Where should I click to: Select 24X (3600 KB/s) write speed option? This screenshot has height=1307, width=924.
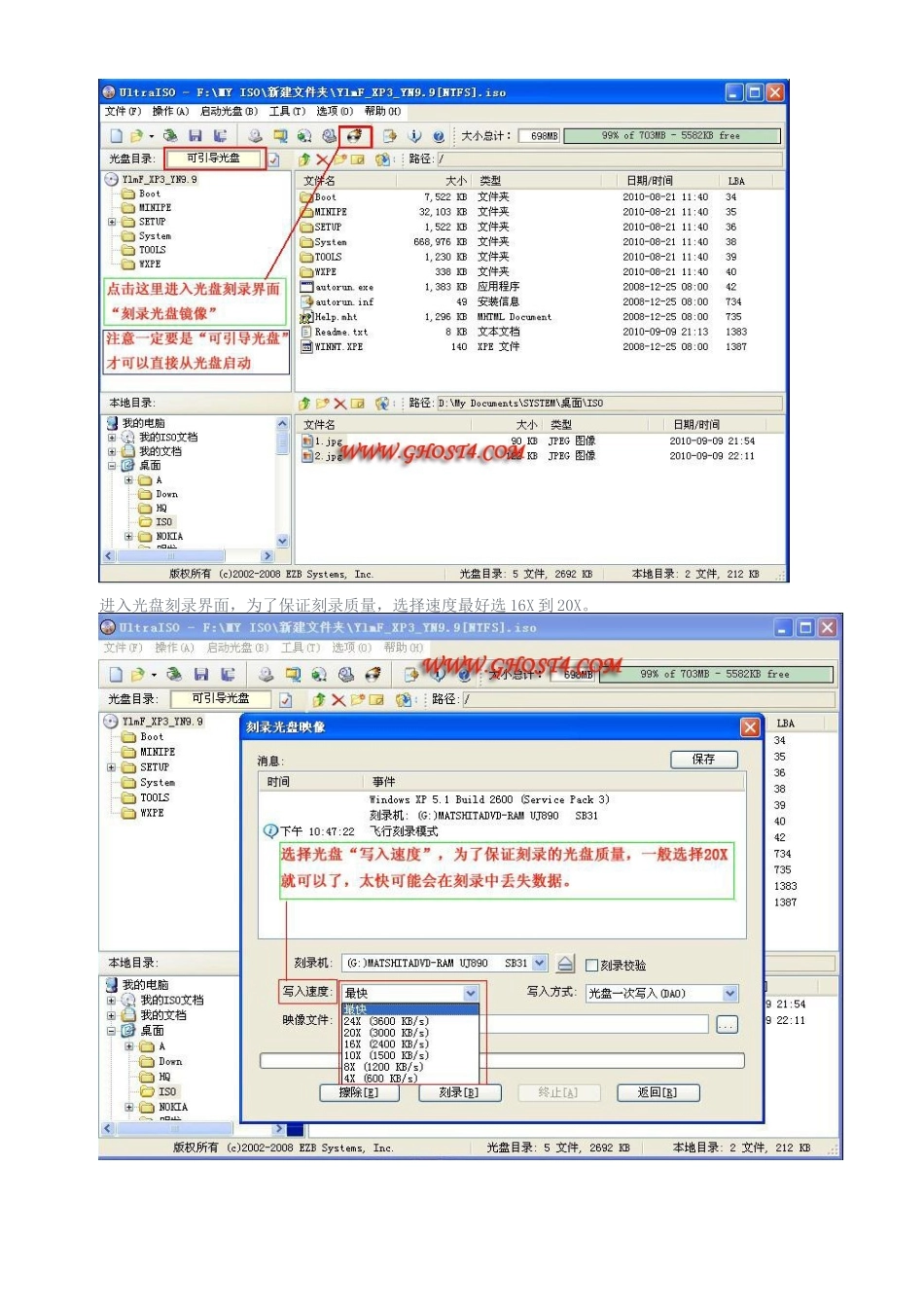point(409,1021)
